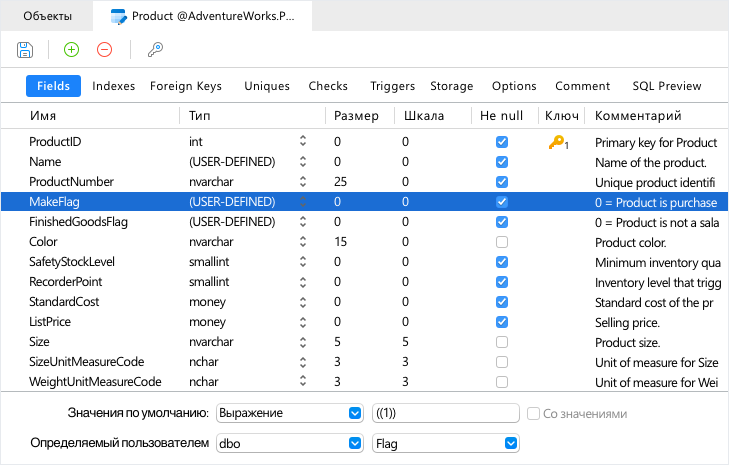Toggle Not null for RecorderPoint

pos(502,282)
